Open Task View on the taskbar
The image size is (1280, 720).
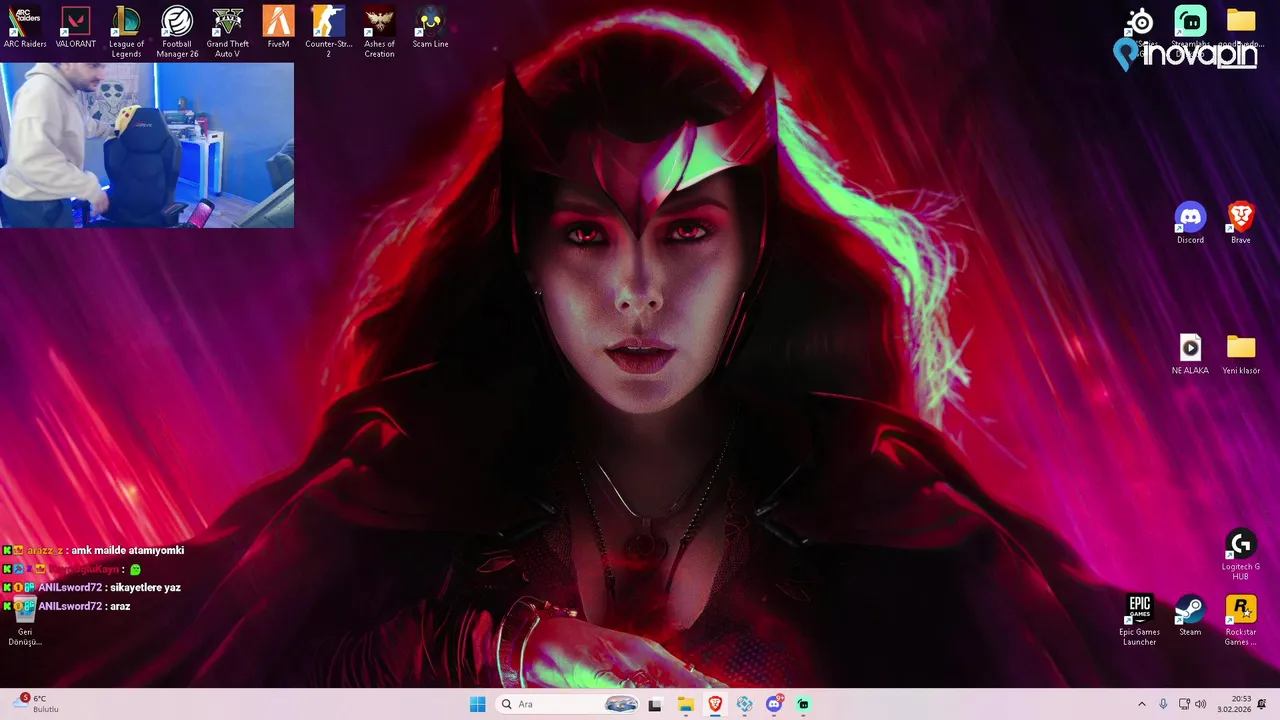[655, 704]
